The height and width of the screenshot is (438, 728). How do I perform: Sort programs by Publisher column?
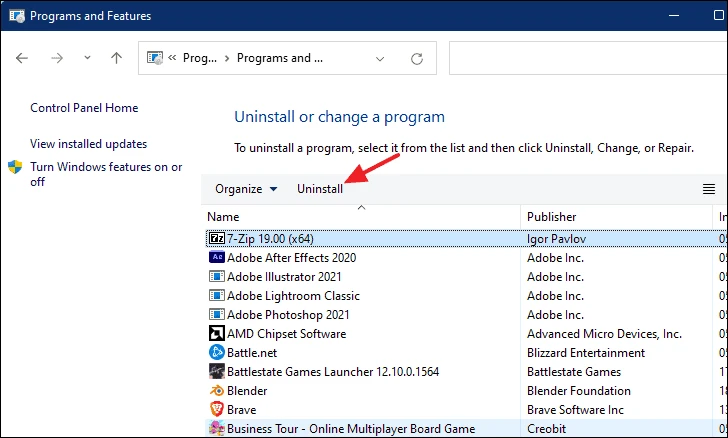[554, 217]
